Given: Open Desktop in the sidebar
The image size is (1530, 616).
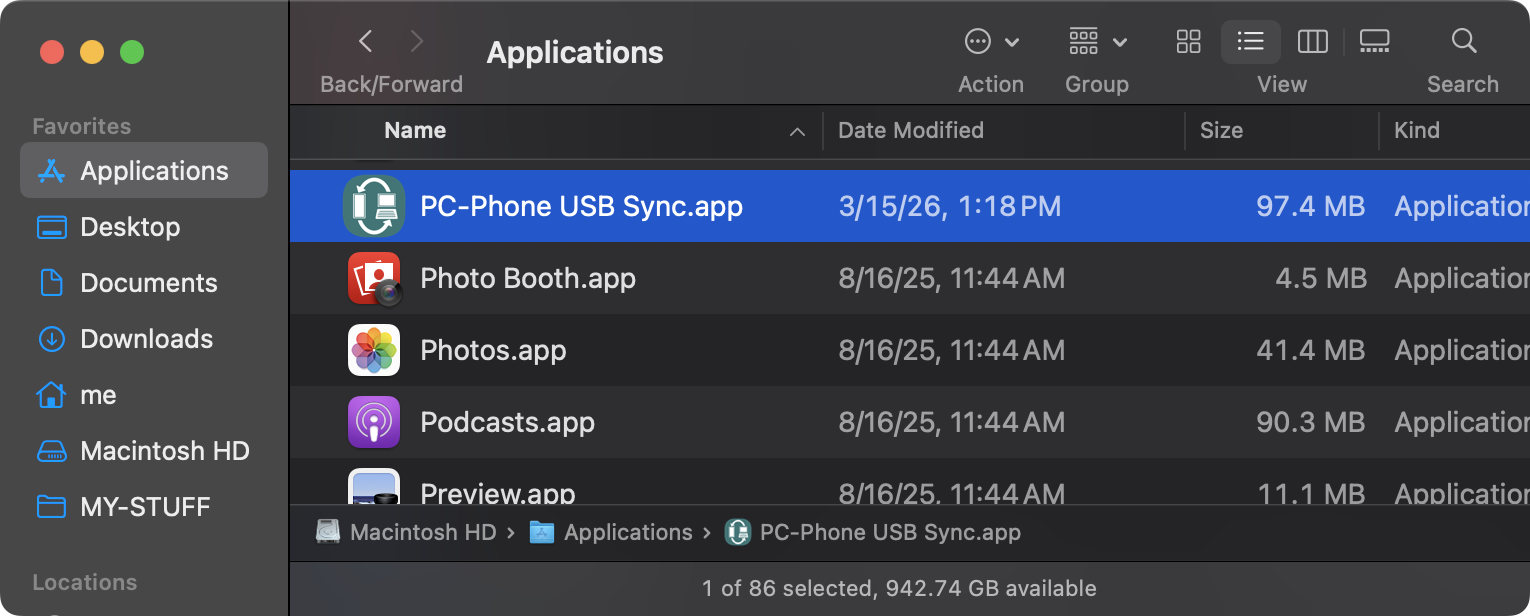Looking at the screenshot, I should [130, 227].
